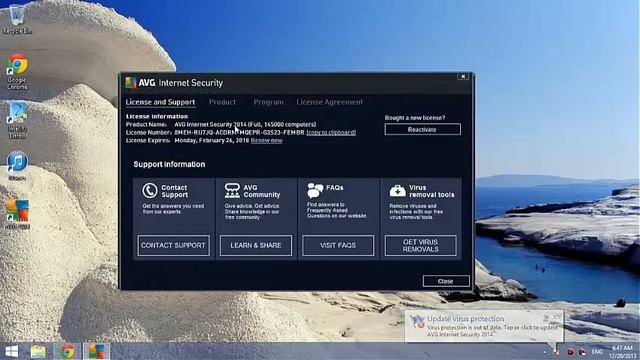The image size is (640, 360).
Task: Click the Reactivate button
Action: click(422, 129)
